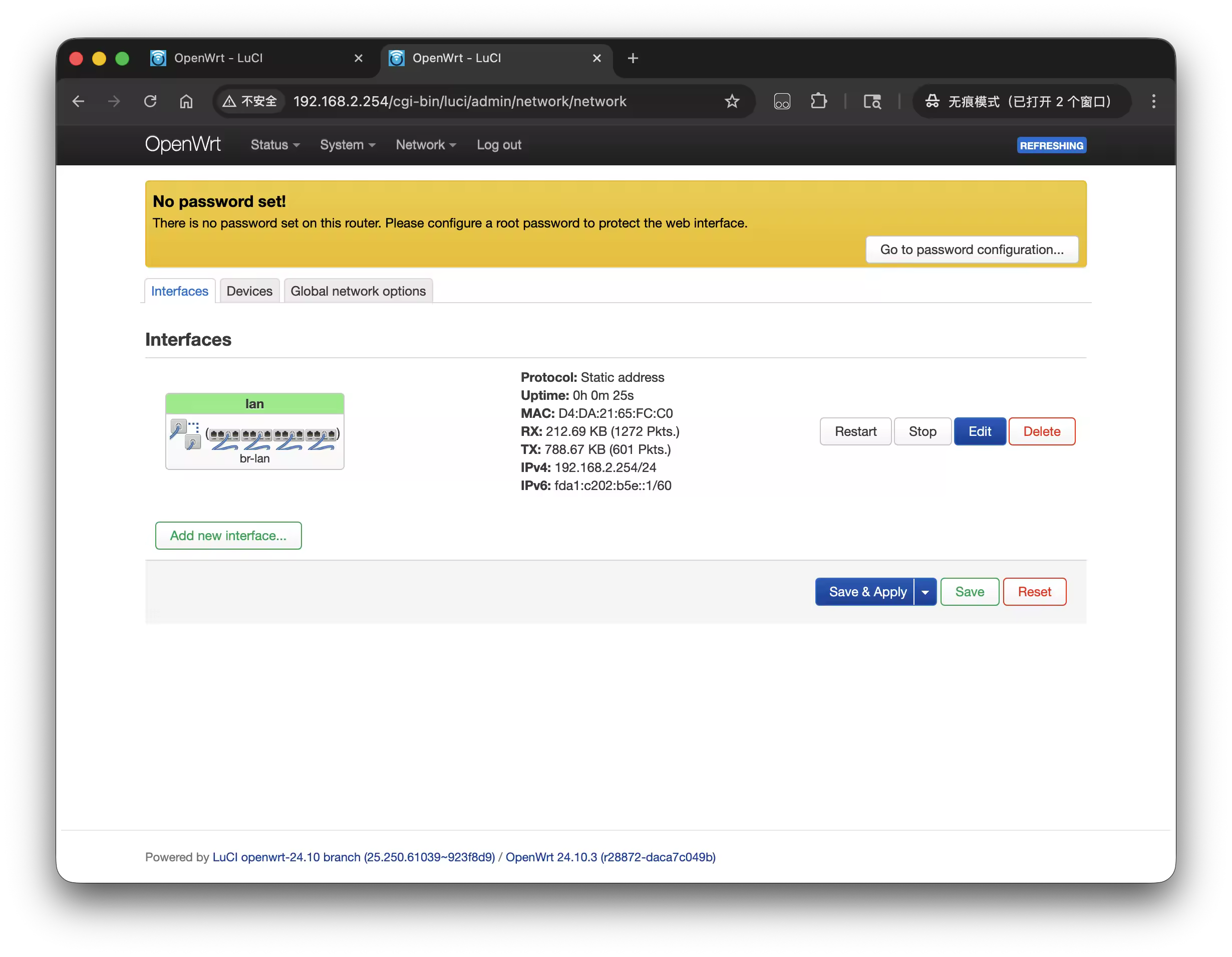Open the LuCI openwrt-24.10 branch link
The width and height of the screenshot is (1232, 957).
tap(354, 857)
